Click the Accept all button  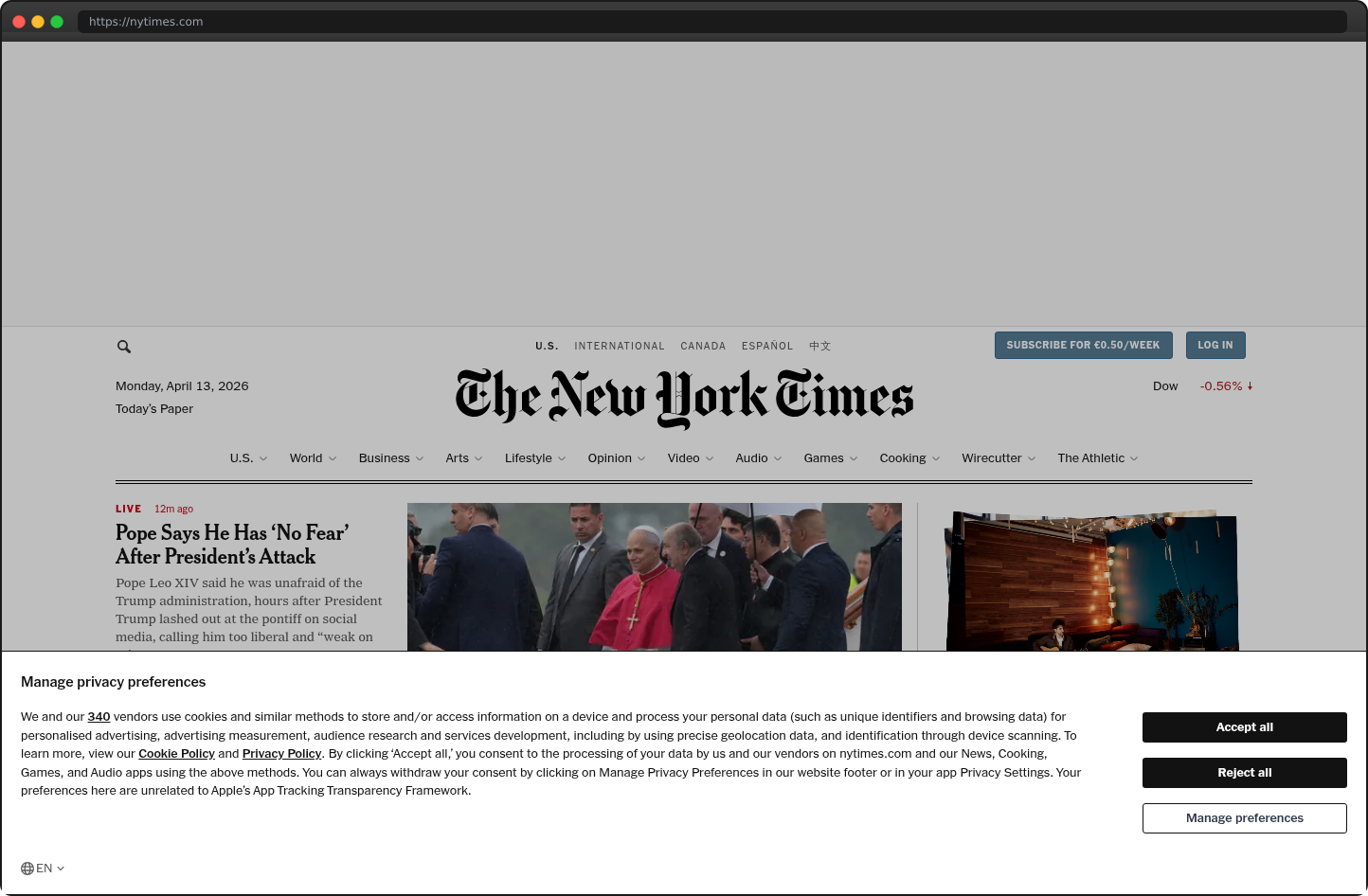[1244, 726]
